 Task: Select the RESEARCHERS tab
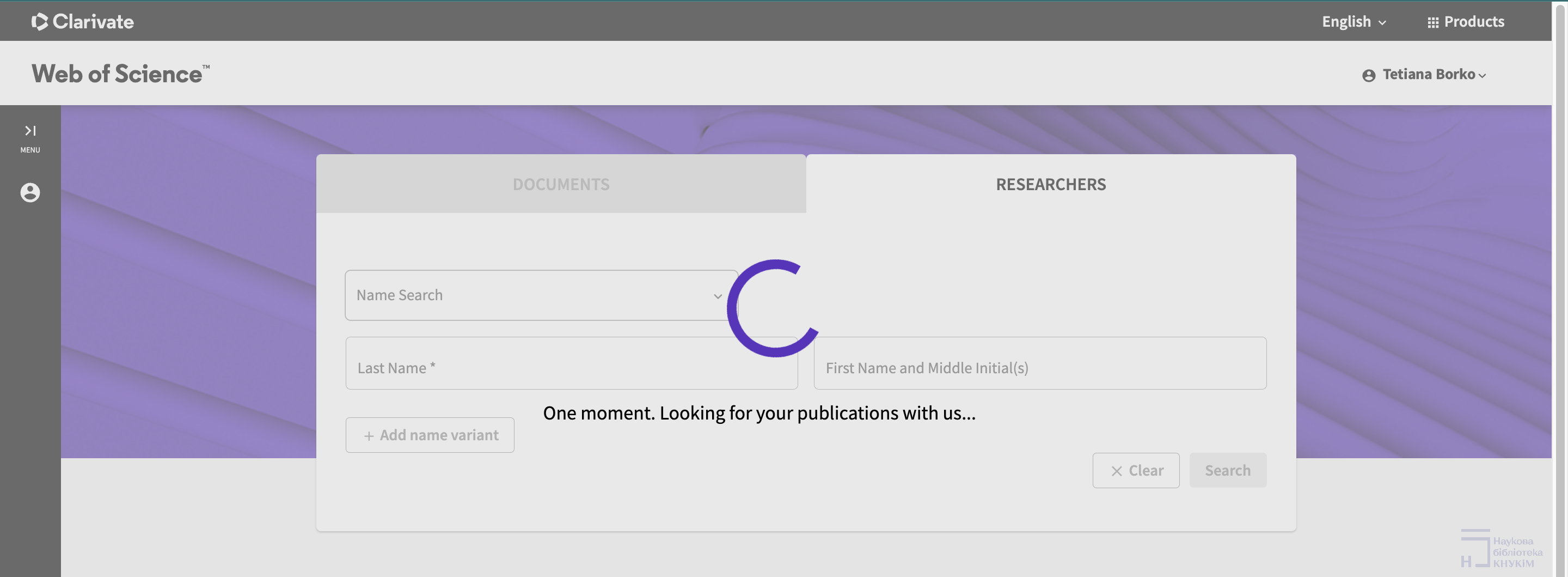pos(1051,184)
